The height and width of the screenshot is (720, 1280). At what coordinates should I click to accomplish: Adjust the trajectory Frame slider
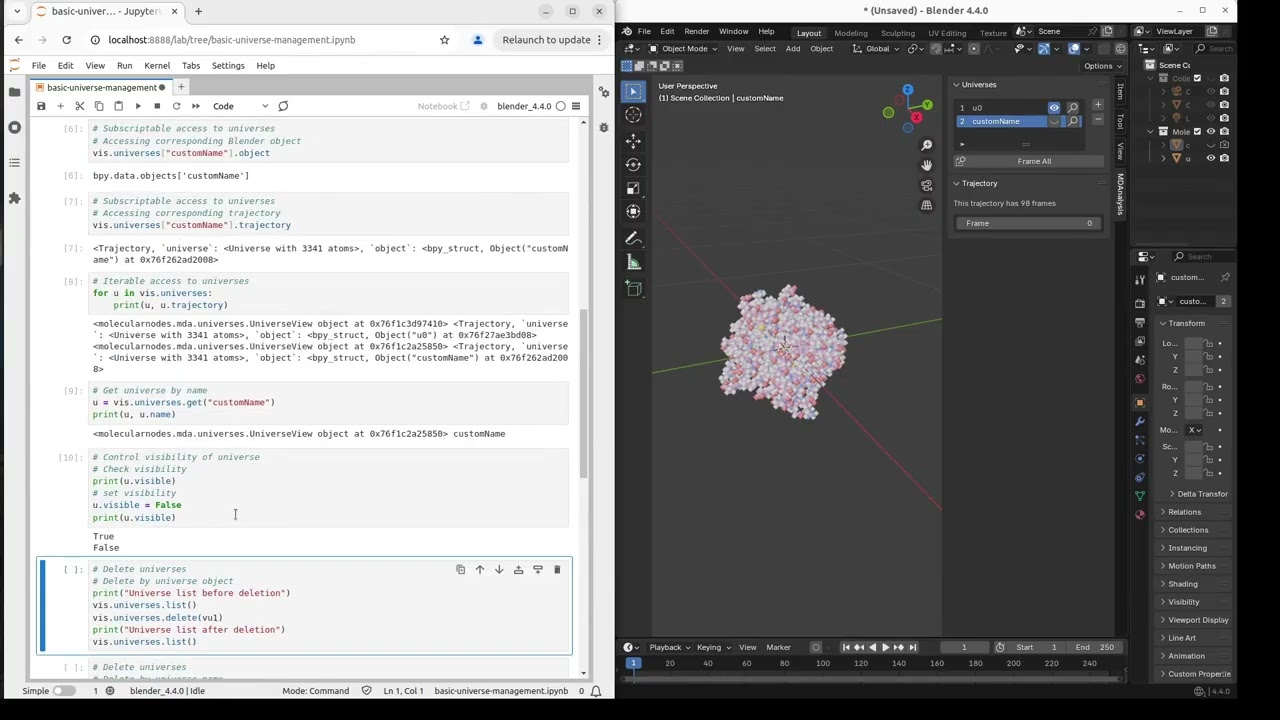click(1028, 223)
